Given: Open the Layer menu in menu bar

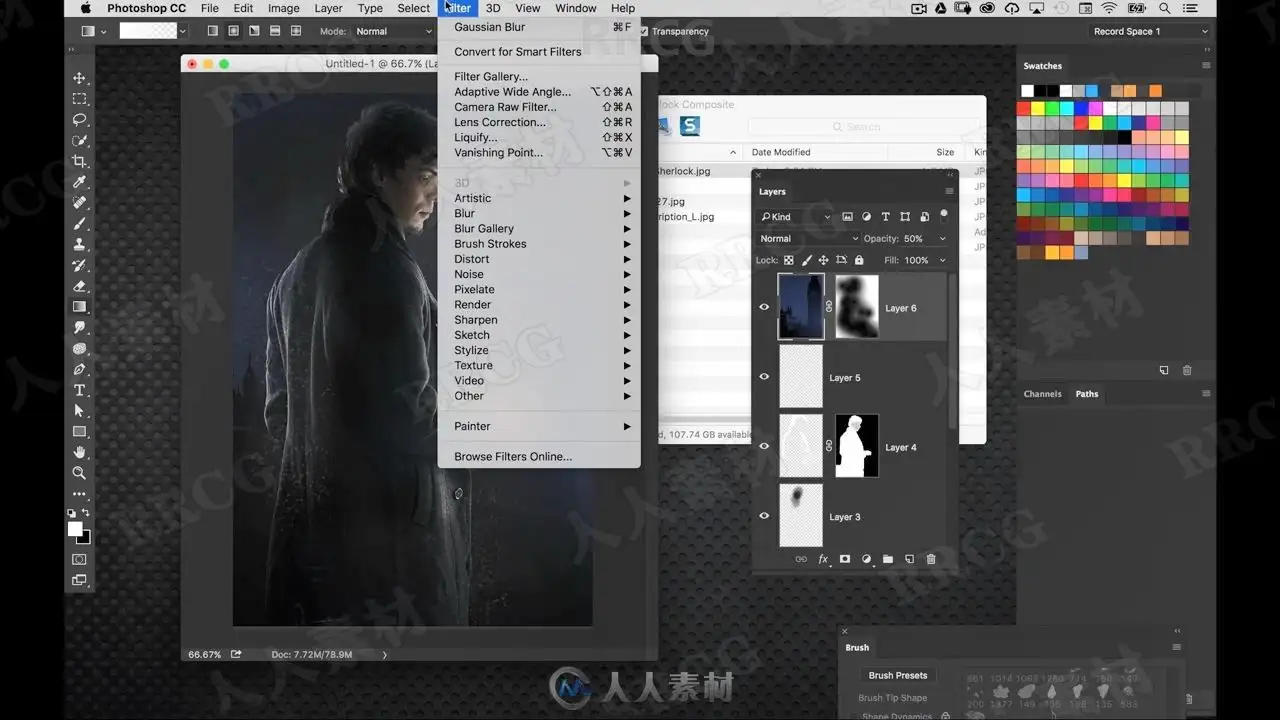Looking at the screenshot, I should pyautogui.click(x=328, y=8).
